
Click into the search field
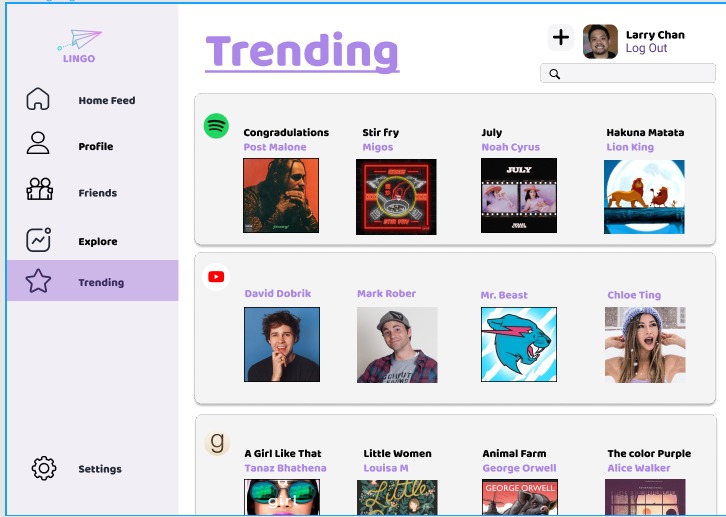(628, 73)
